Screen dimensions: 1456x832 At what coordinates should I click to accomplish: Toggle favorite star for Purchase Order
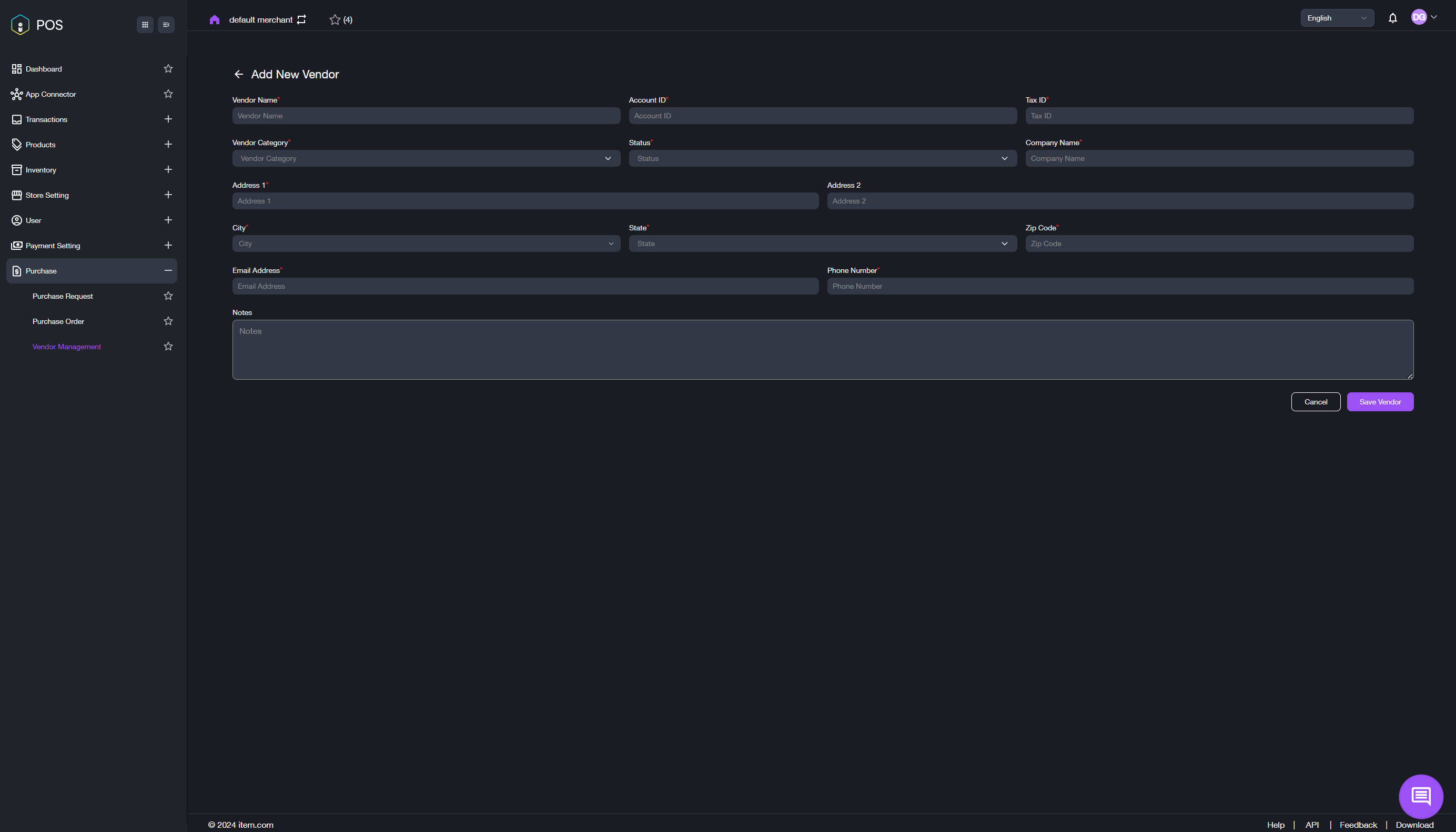click(168, 321)
